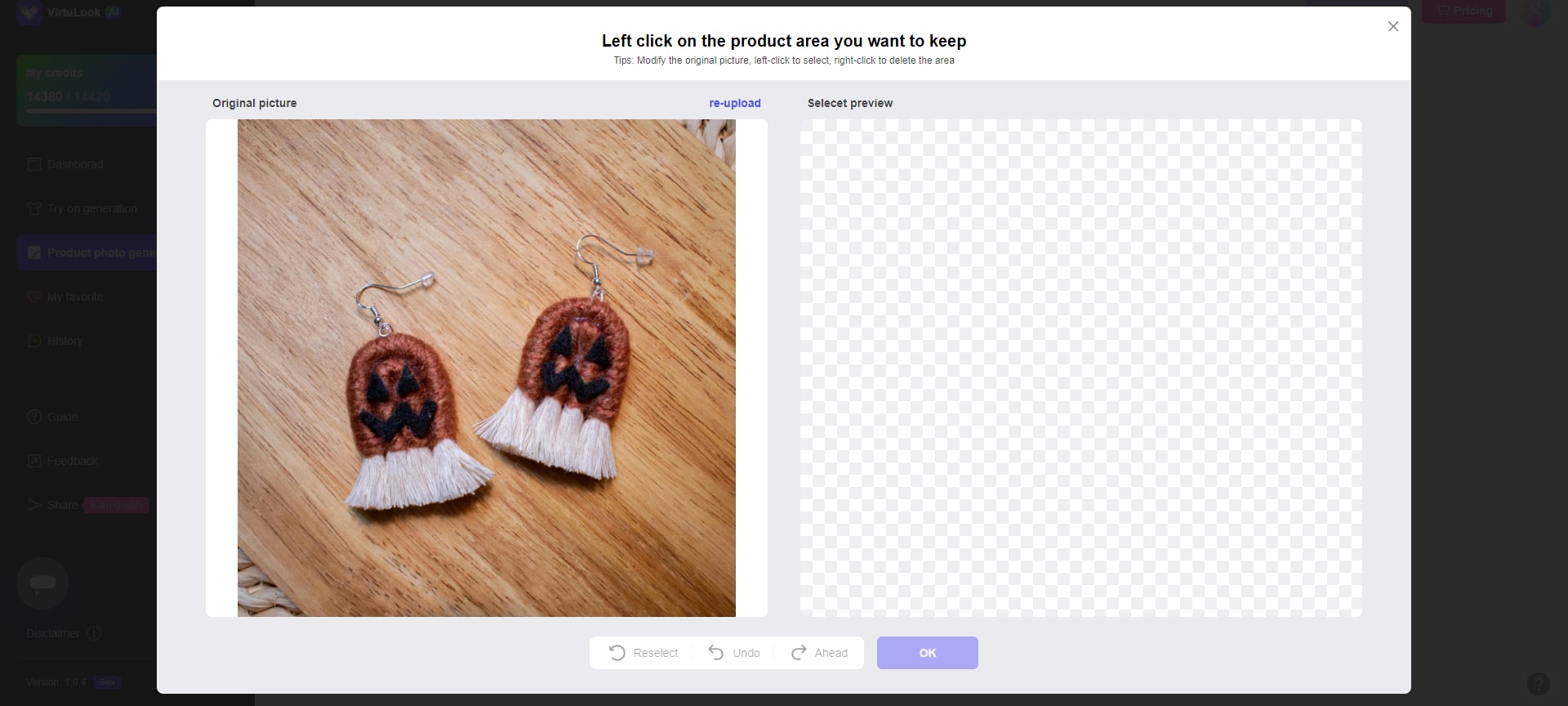1568x706 pixels.
Task: Open Dashboard in the background sidebar
Action: point(65,164)
